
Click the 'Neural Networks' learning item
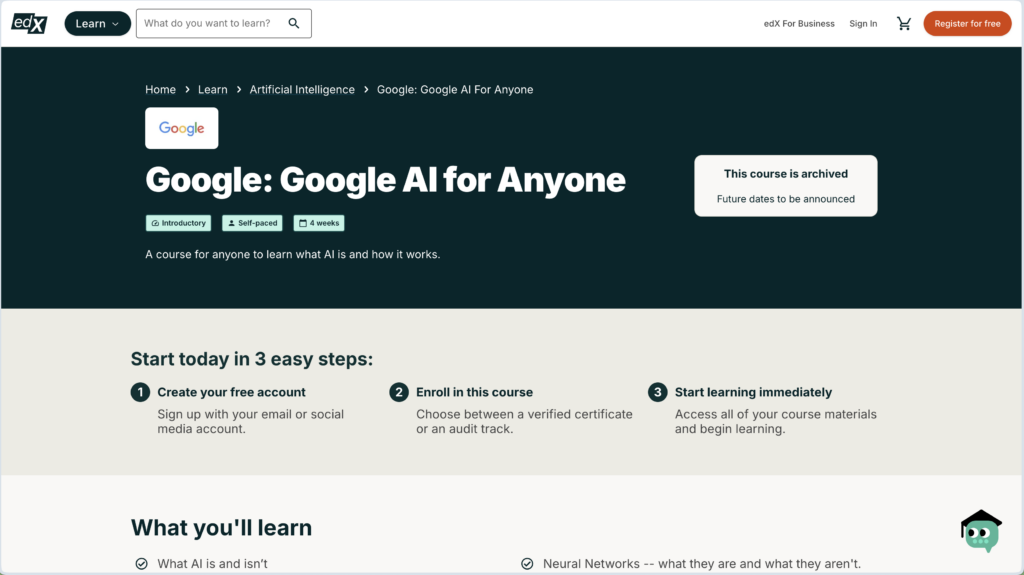pos(701,563)
